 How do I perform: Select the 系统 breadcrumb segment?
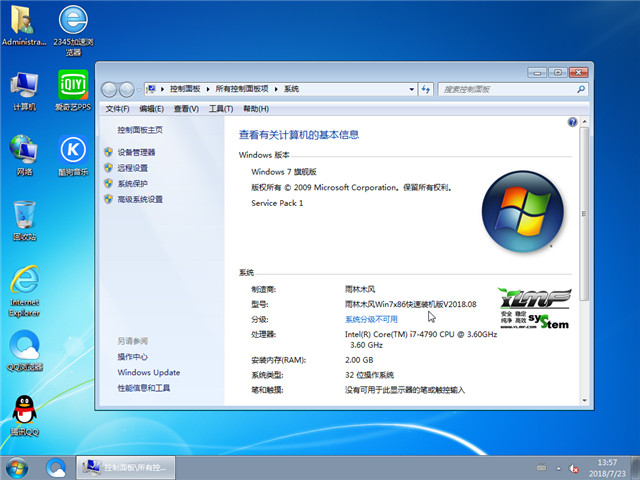point(291,89)
